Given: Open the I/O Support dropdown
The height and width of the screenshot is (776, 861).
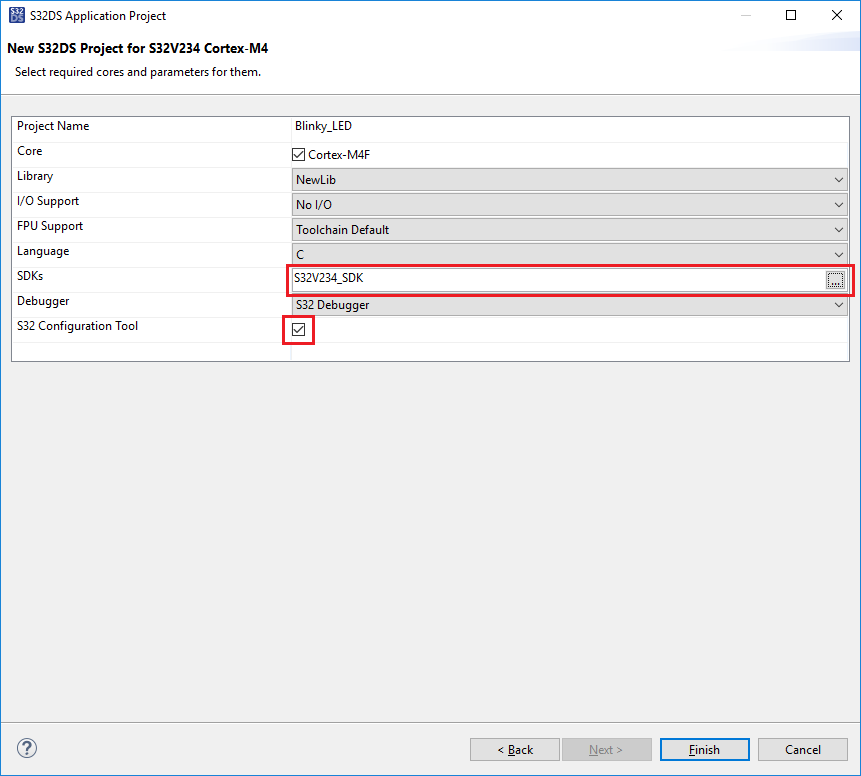Looking at the screenshot, I should [569, 205].
